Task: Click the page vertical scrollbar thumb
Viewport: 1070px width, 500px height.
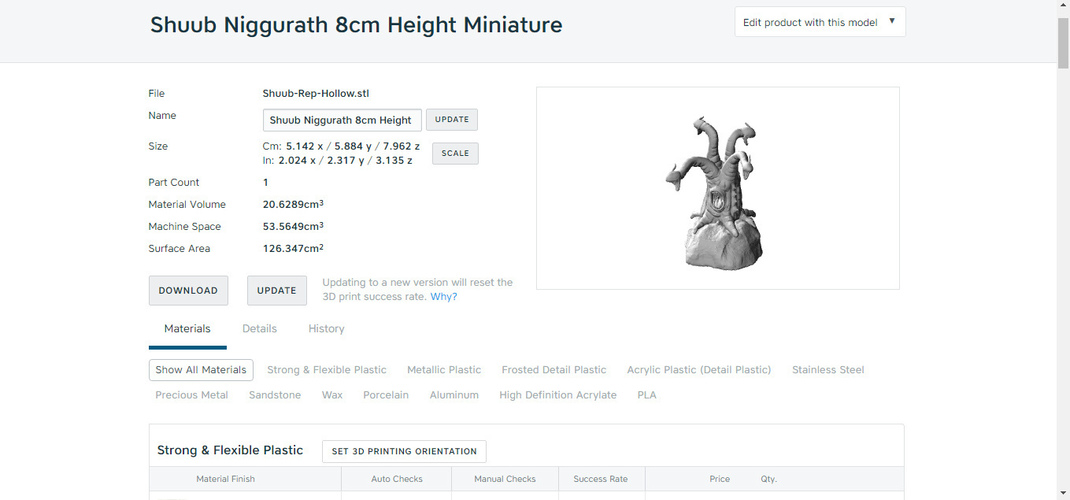Action: click(x=1063, y=41)
